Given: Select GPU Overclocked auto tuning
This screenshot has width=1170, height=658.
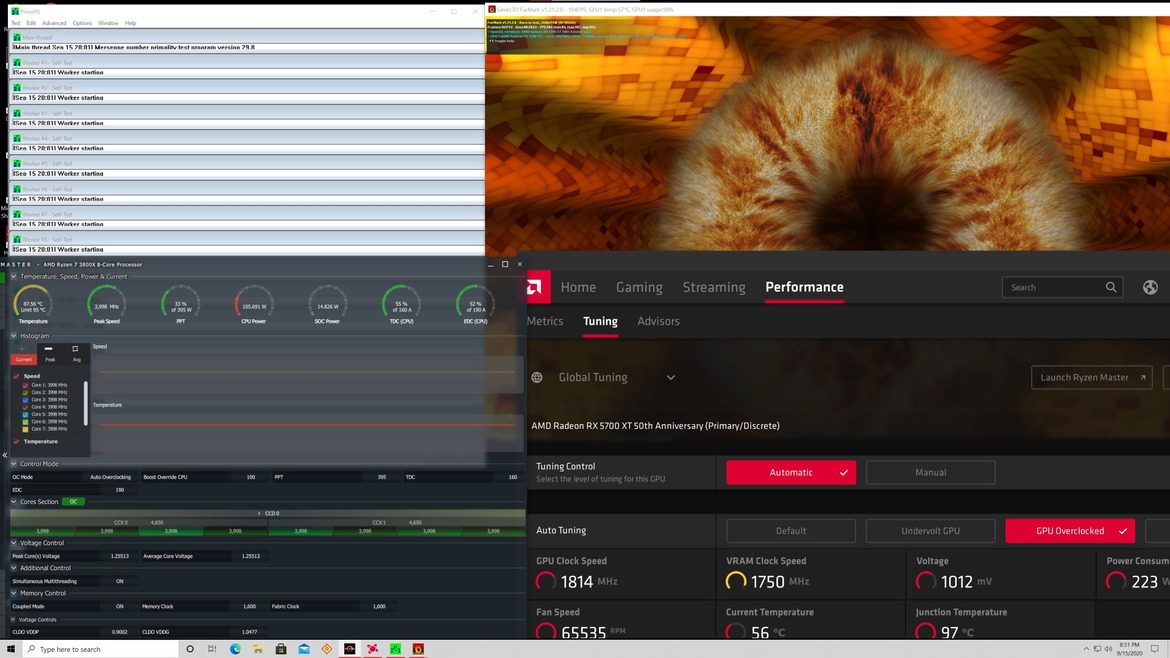Looking at the screenshot, I should [x=1070, y=531].
